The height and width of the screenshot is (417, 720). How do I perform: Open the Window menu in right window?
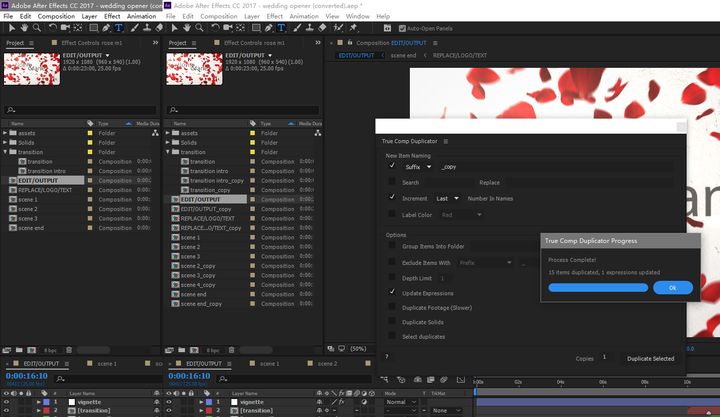(x=357, y=16)
